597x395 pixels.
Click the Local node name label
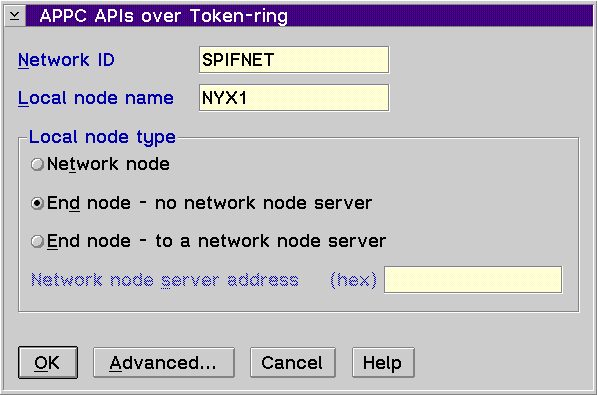click(96, 98)
